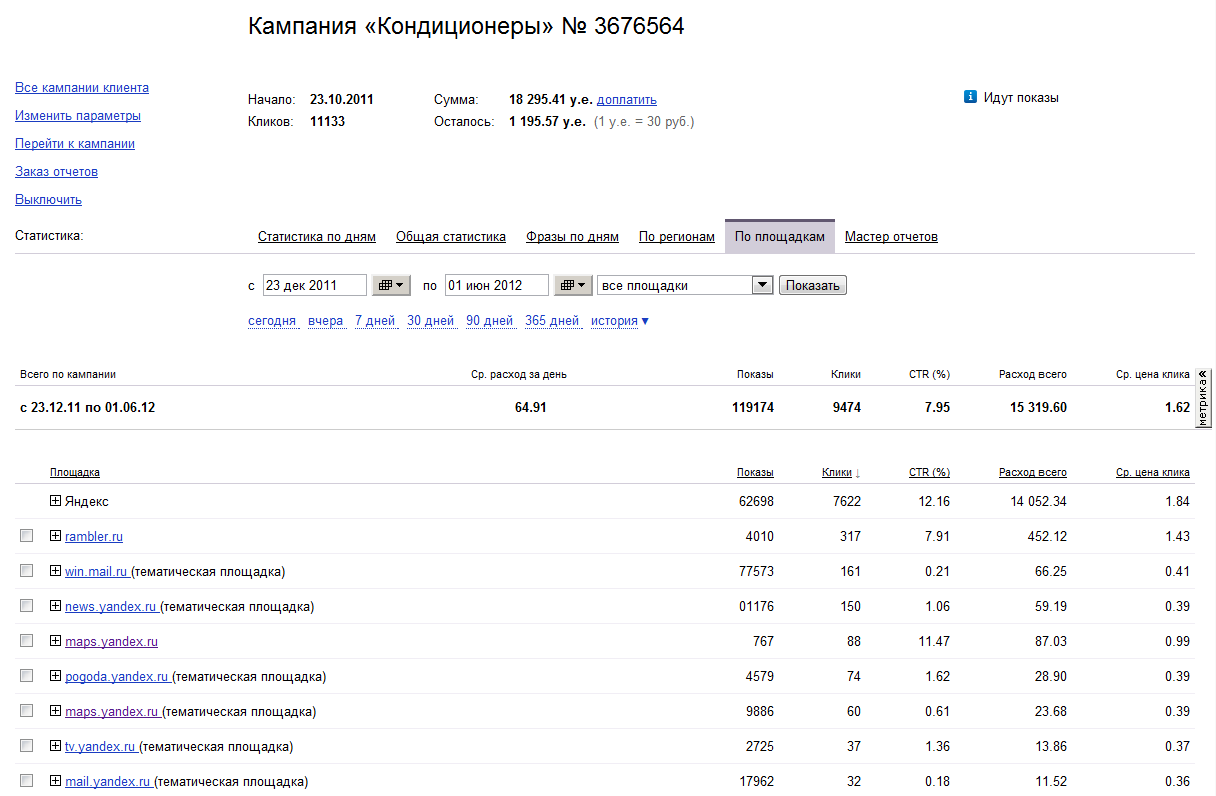Sort by the underlined Клики column header
The width and height of the screenshot is (1216, 796).
(837, 472)
